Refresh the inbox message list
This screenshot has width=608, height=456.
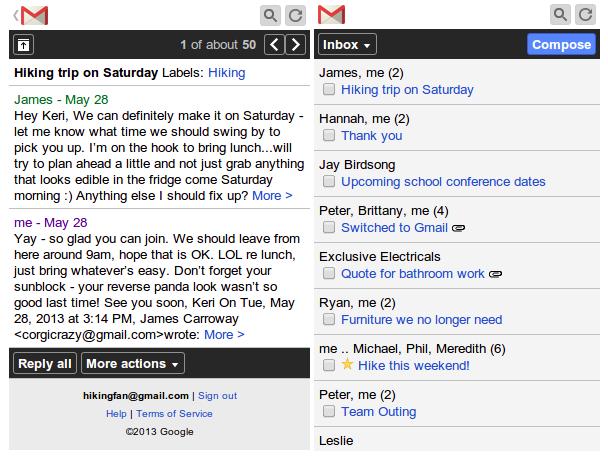pyautogui.click(x=585, y=15)
